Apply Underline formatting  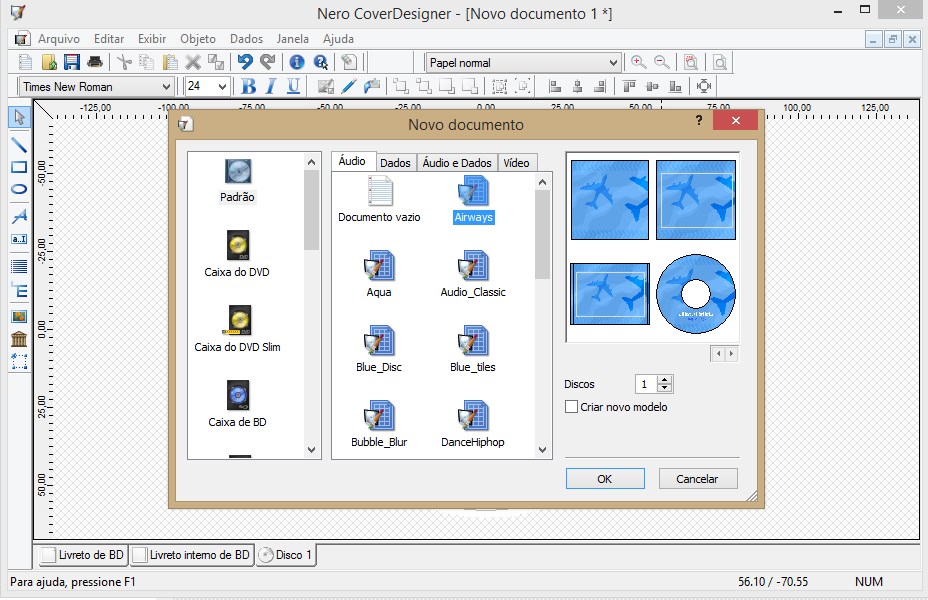[293, 86]
